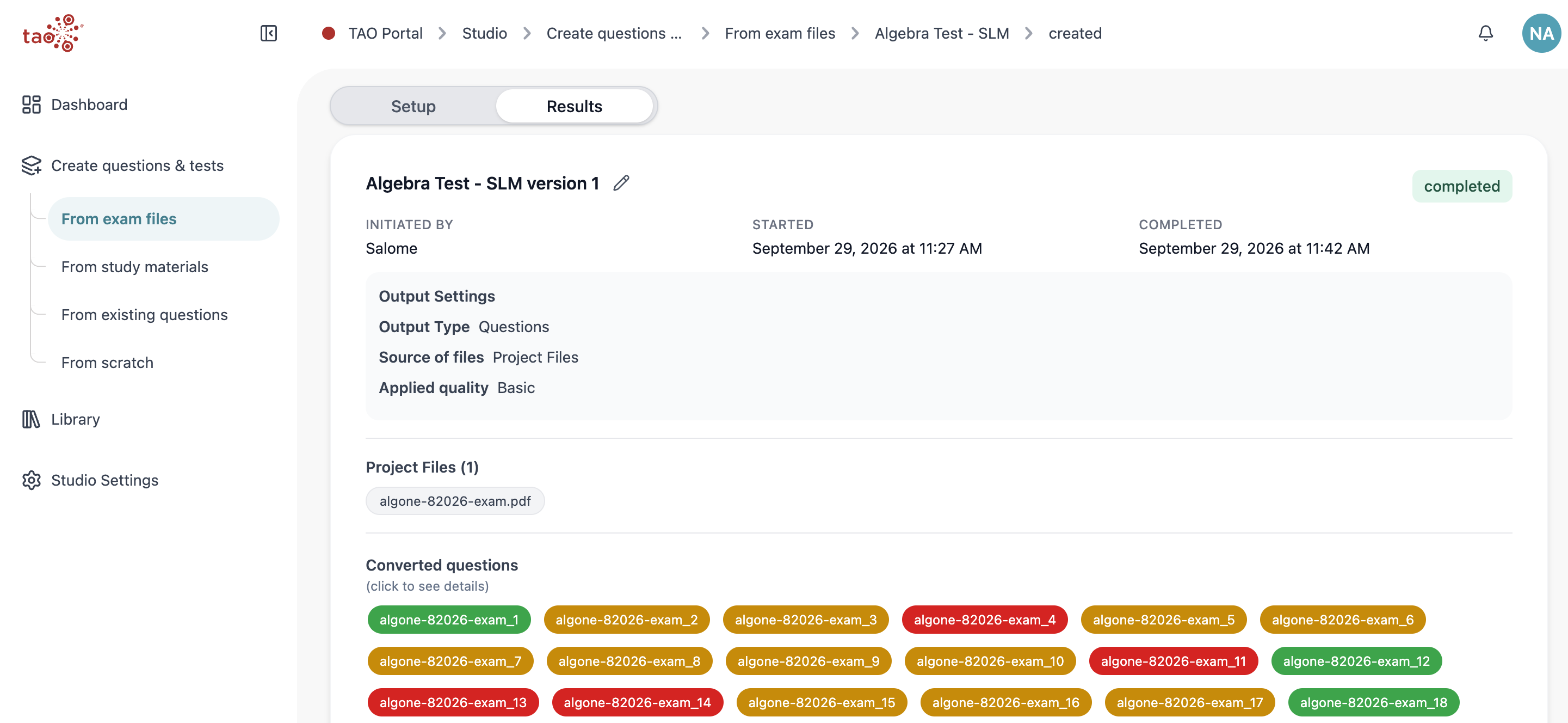Open the algone-82026-exam.pdf file chip
The image size is (1568, 723).
tap(455, 501)
